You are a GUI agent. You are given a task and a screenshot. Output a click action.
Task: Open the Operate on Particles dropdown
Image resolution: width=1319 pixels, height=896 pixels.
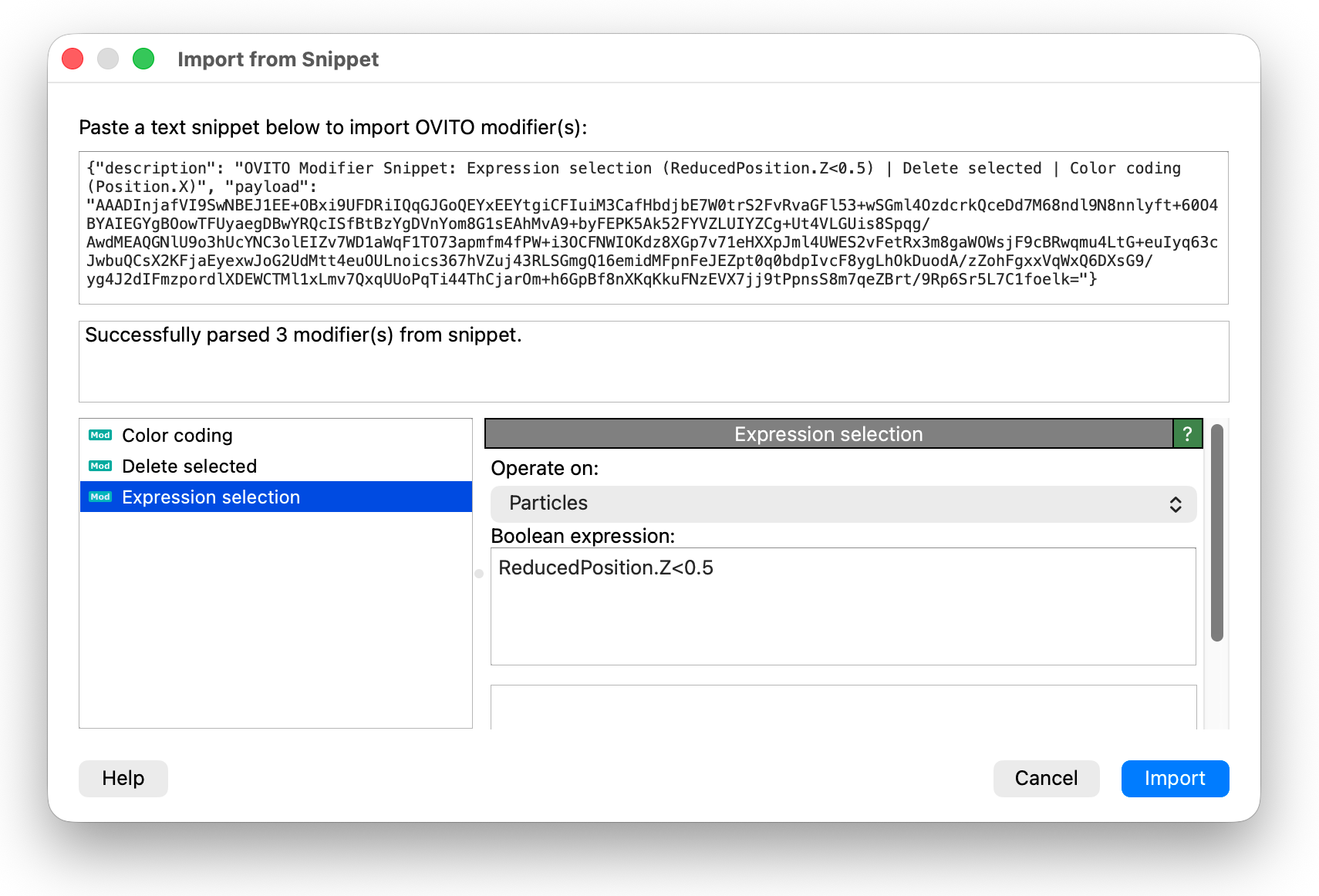coord(843,504)
